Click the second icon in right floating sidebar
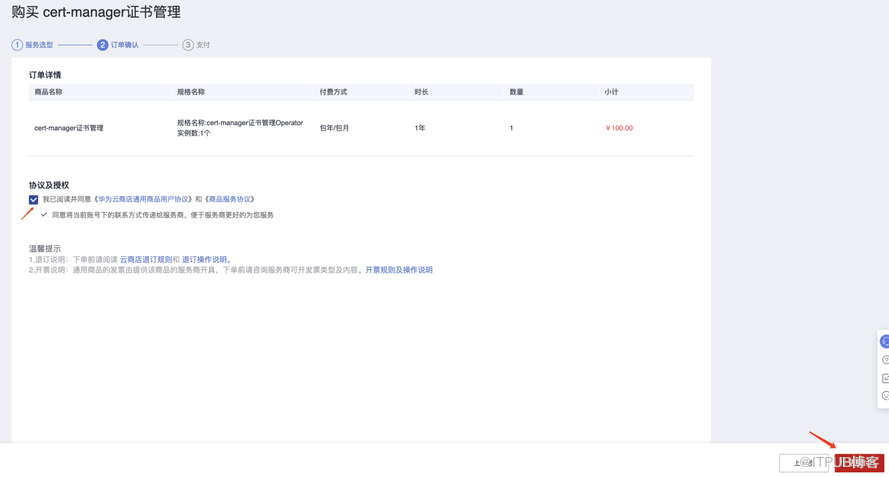The height and width of the screenshot is (477, 889). click(x=884, y=360)
